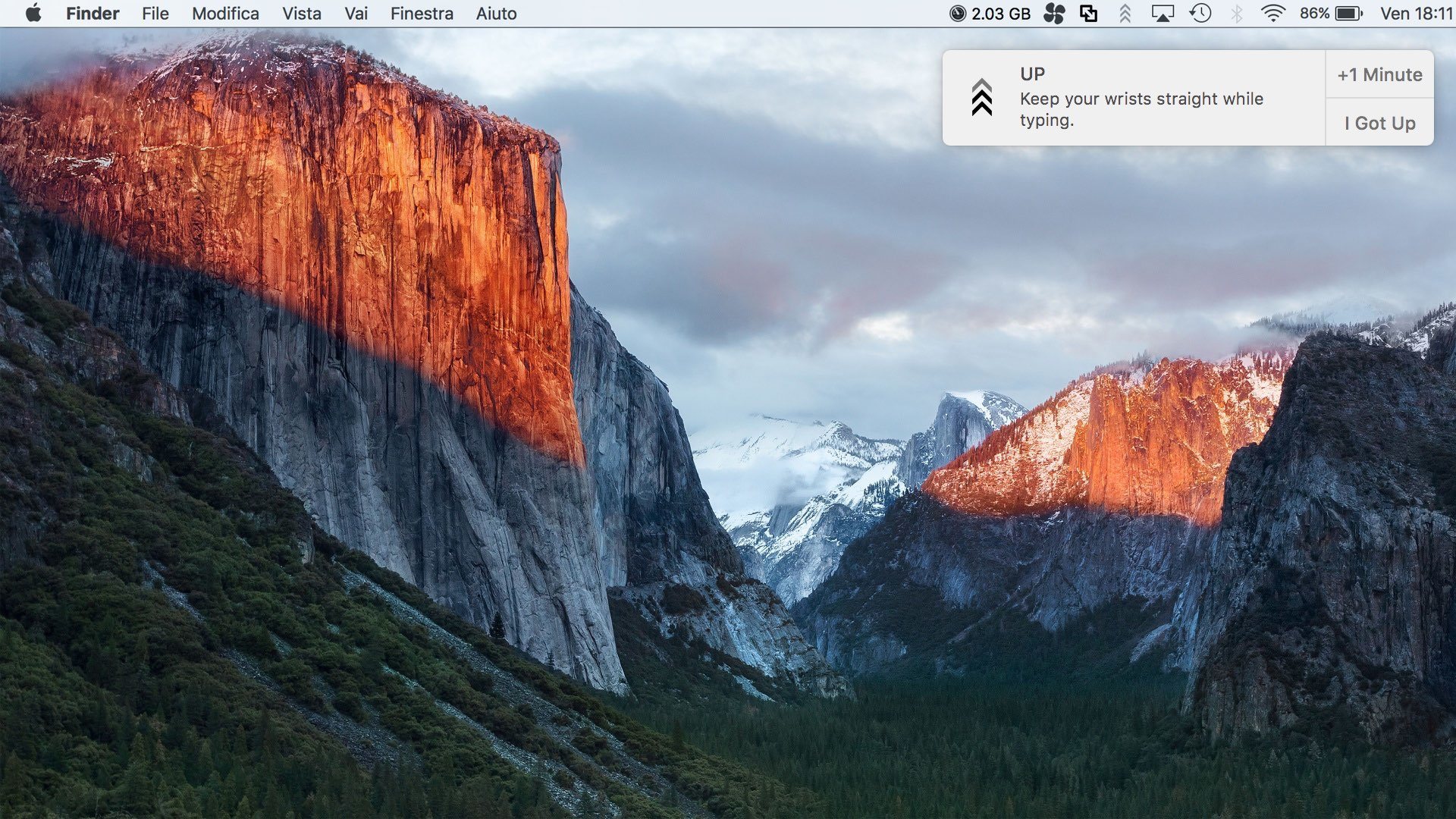The image size is (1456, 819).
Task: Click the Ven 18:11 clock
Action: 1416,14
